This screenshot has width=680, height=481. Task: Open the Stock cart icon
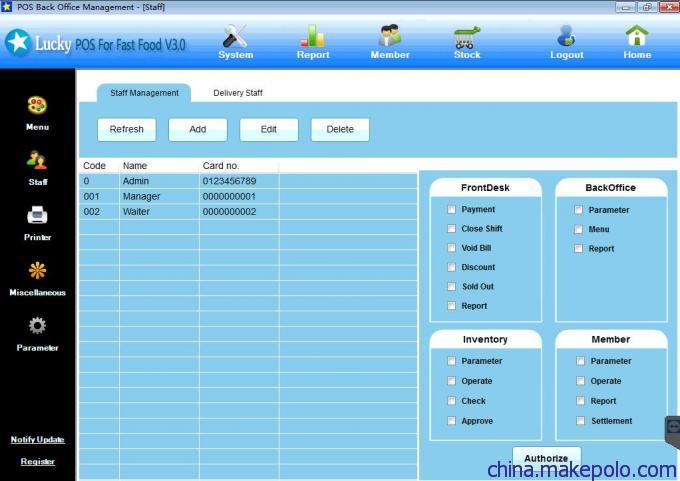click(467, 37)
